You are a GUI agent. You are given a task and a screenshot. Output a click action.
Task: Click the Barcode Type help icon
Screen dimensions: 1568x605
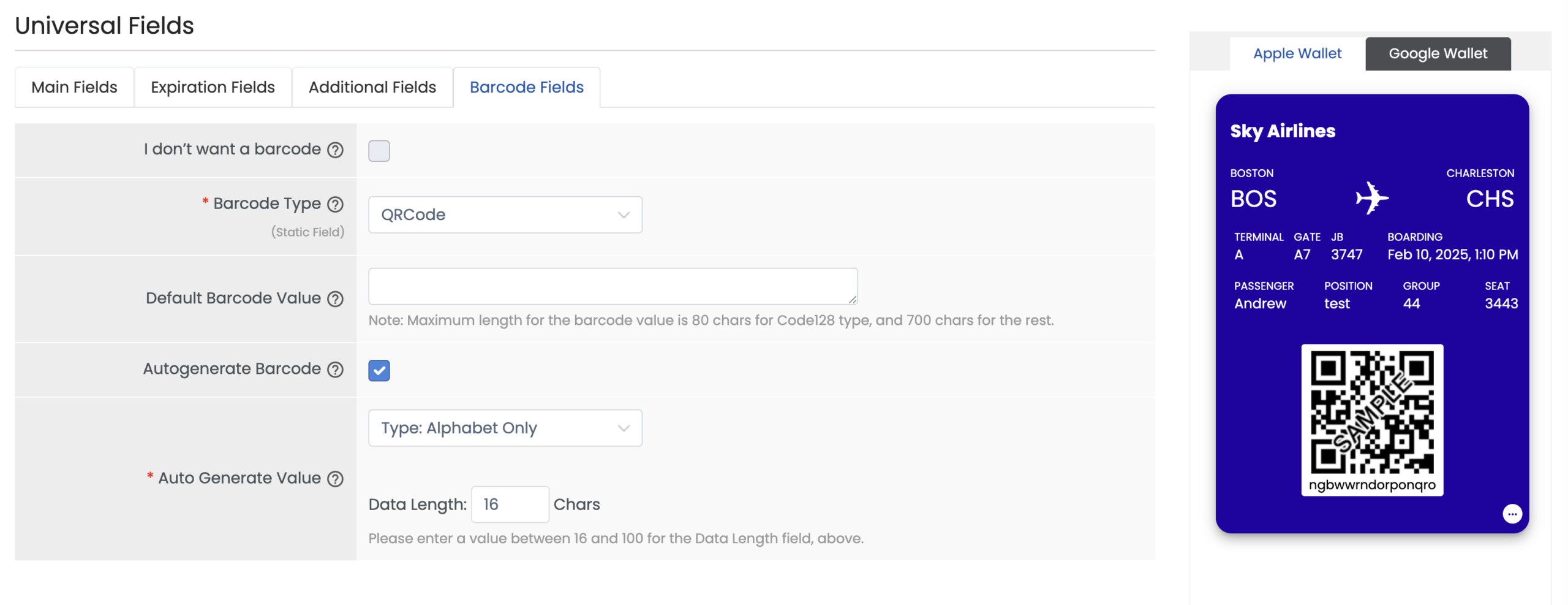335,204
